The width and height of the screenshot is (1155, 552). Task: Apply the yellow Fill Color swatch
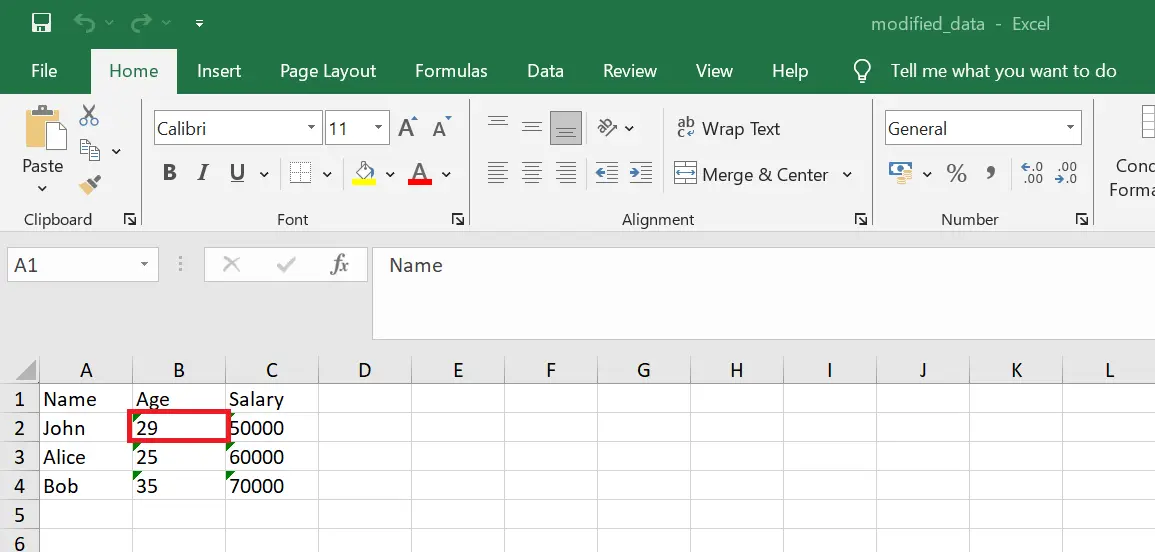pyautogui.click(x=364, y=174)
